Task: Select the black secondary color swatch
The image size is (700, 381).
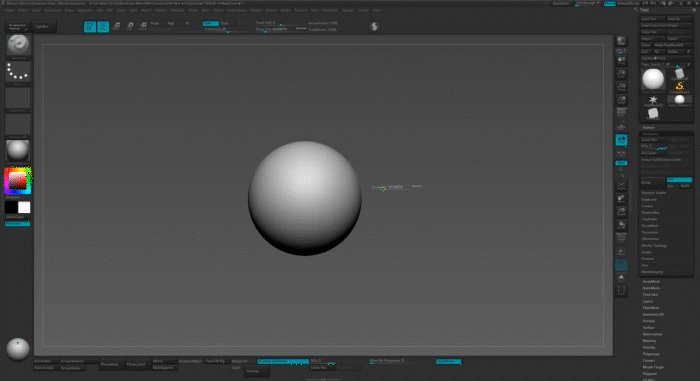Action: [11, 207]
